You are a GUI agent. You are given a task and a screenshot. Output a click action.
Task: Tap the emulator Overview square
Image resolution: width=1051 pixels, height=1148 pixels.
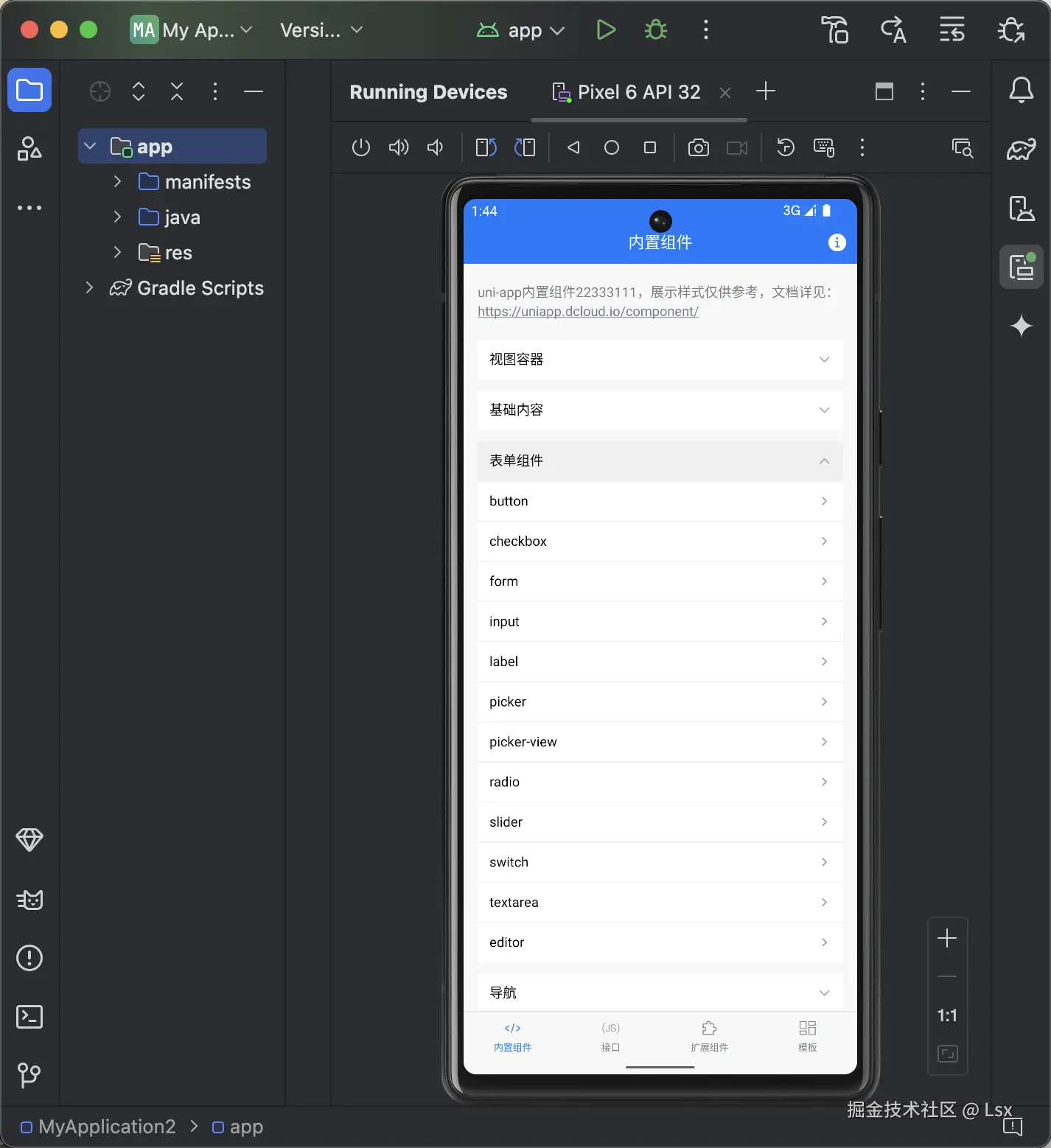click(x=650, y=147)
